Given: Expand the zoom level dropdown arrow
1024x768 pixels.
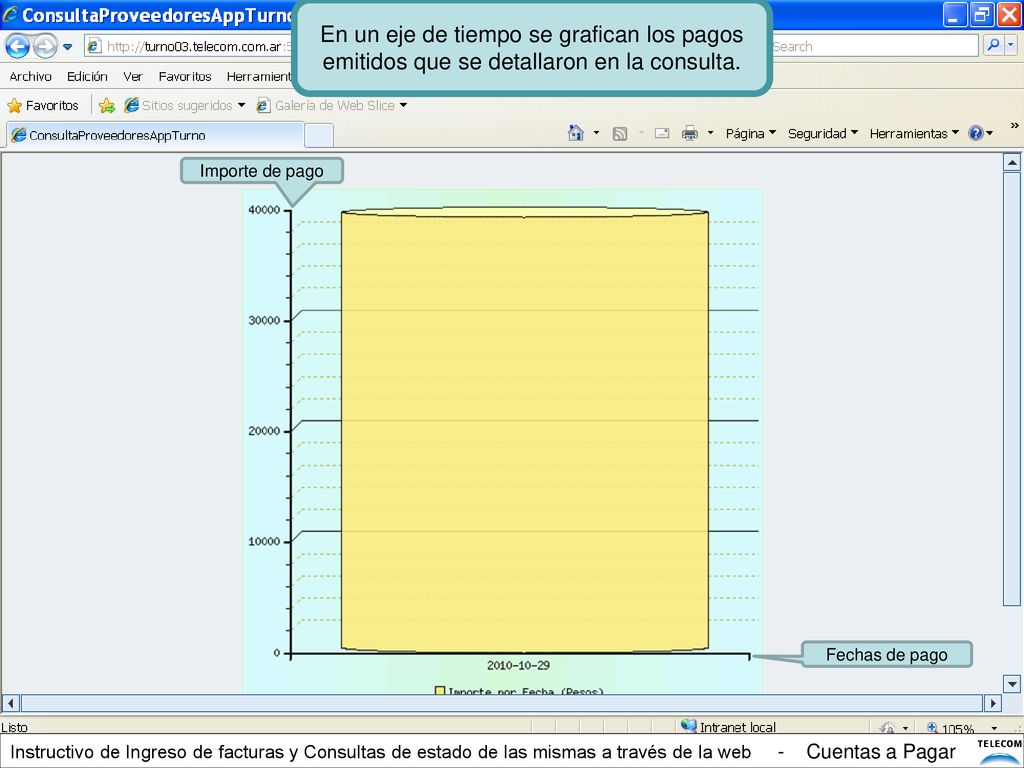Looking at the screenshot, I should (x=994, y=728).
